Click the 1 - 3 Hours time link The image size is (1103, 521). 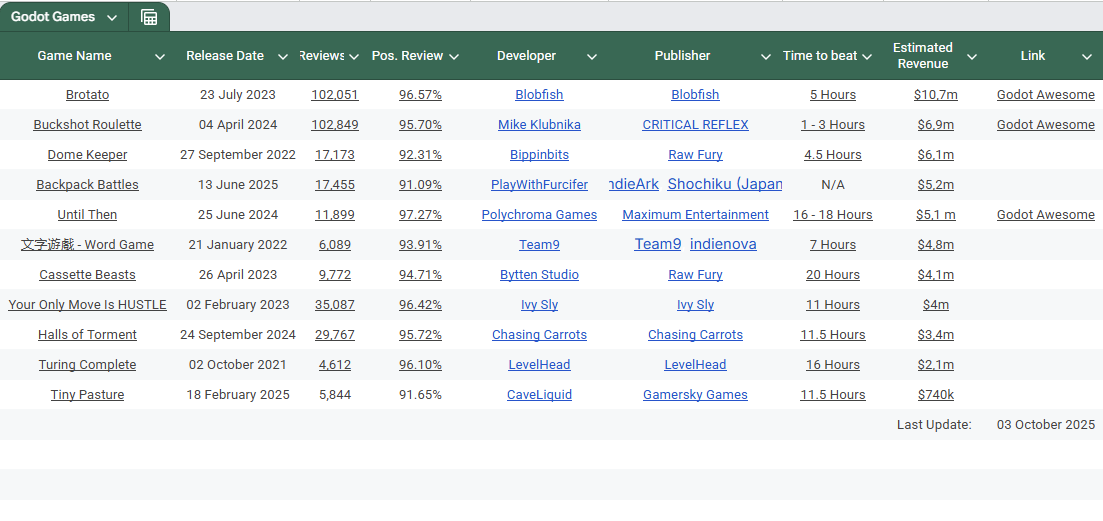pyautogui.click(x=833, y=125)
